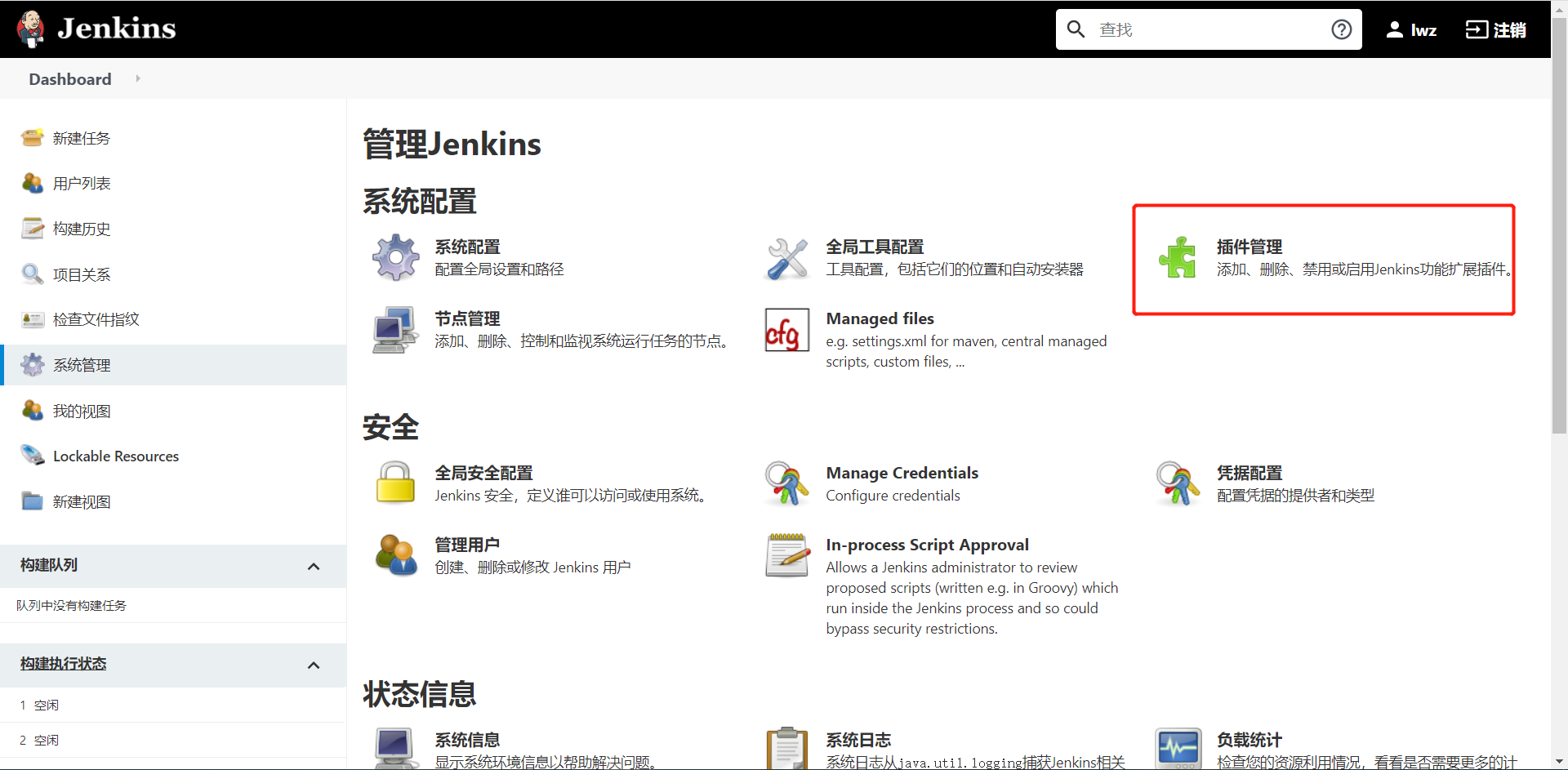Open the 系统日志 link
The width and height of the screenshot is (1568, 770).
coord(858,740)
